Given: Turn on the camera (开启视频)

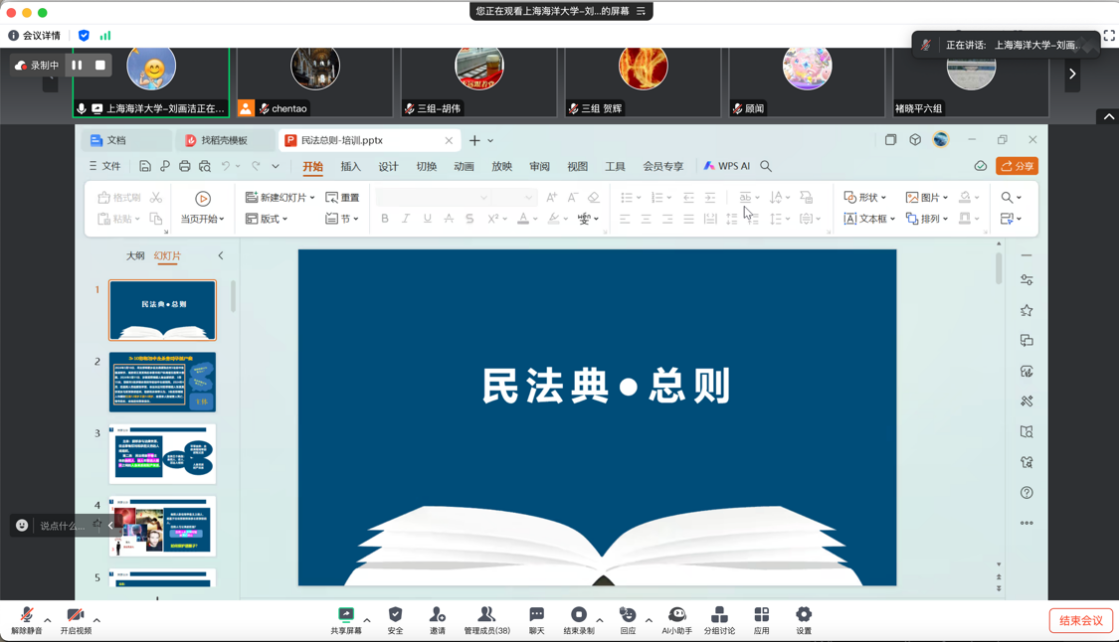Looking at the screenshot, I should [75, 615].
